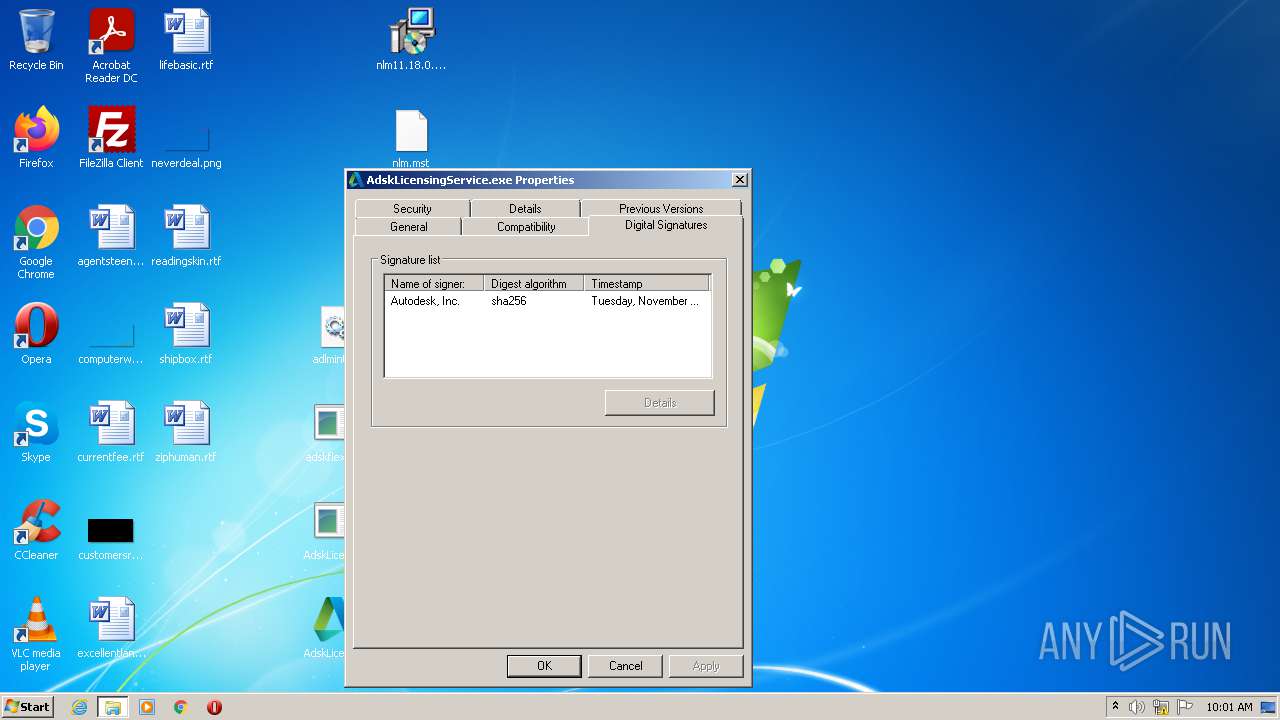This screenshot has width=1280, height=720.
Task: Open excellentfan... document icon
Action: (x=111, y=628)
